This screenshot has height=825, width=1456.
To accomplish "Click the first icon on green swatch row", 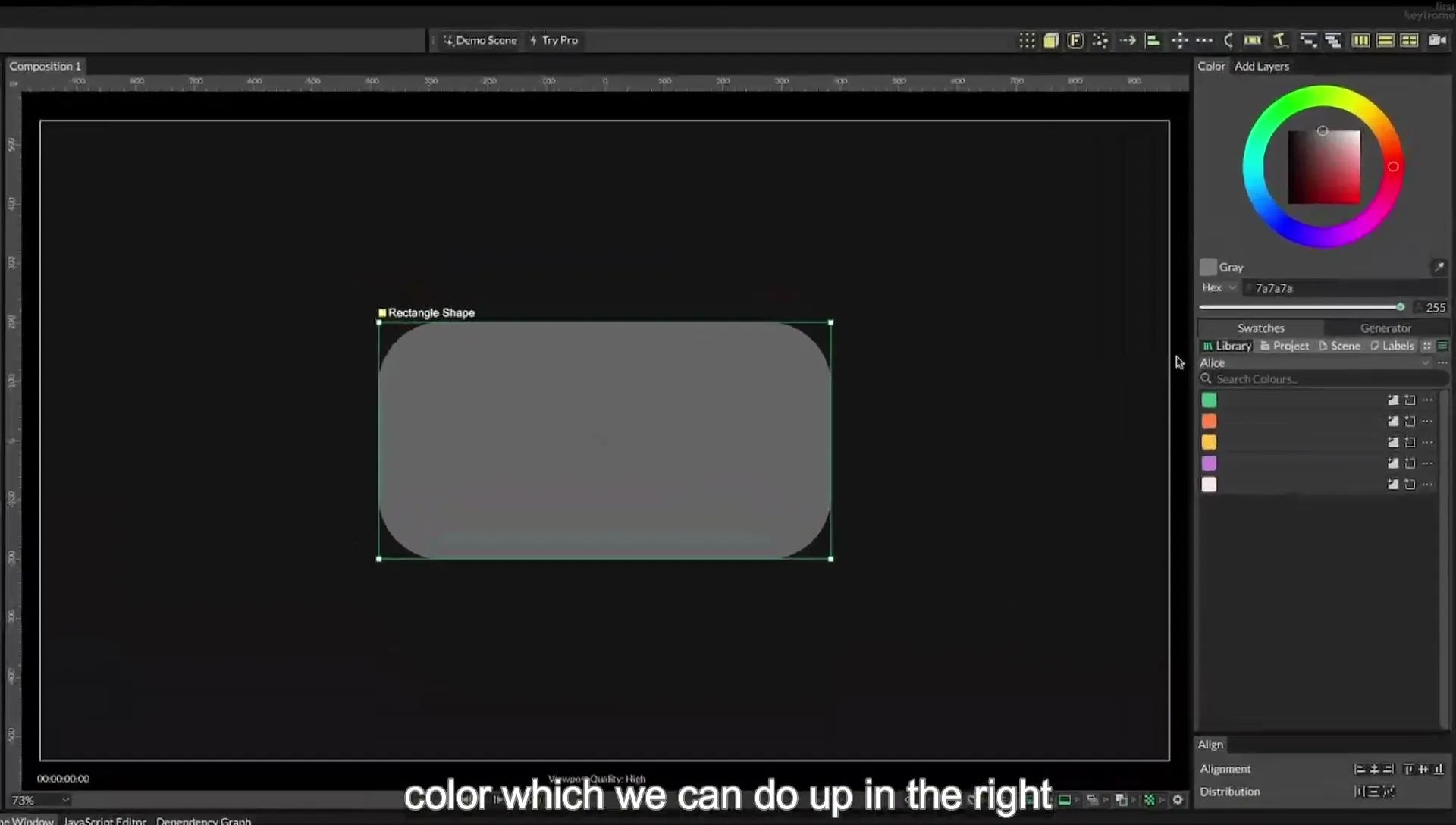I will [x=1393, y=400].
